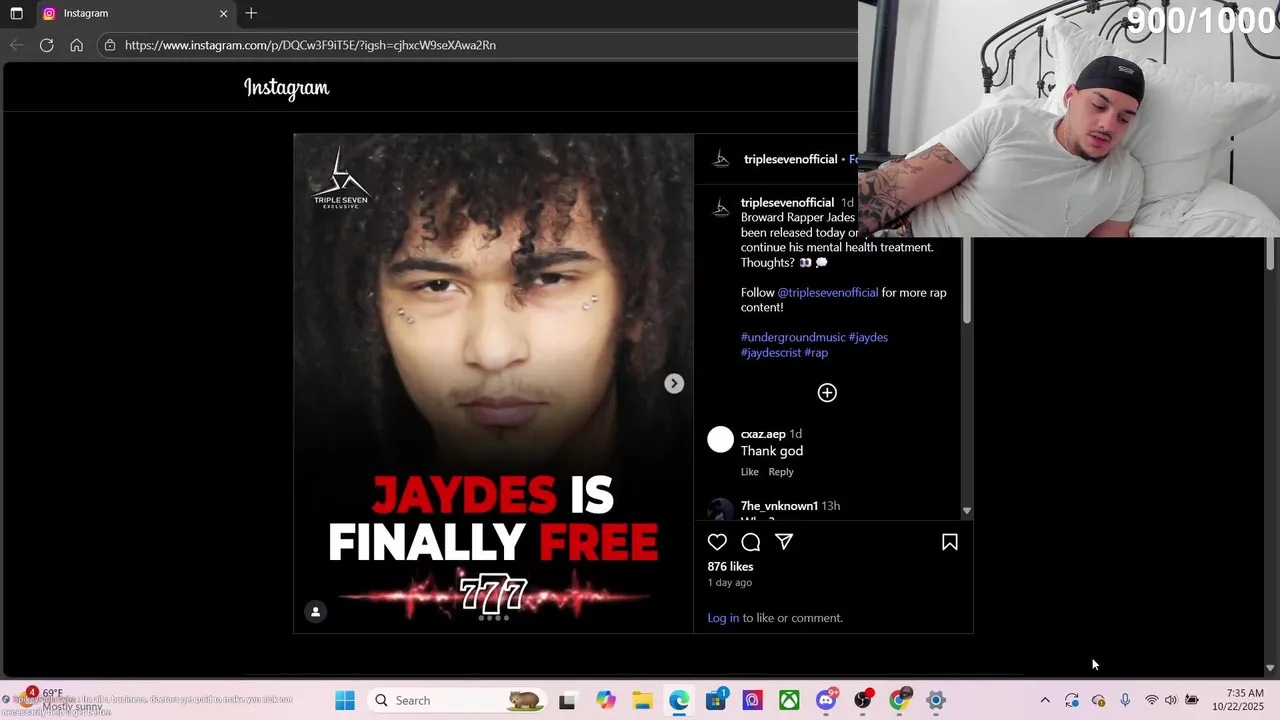Like cxaz.aep's comment
The height and width of the screenshot is (720, 1280).
[750, 472]
